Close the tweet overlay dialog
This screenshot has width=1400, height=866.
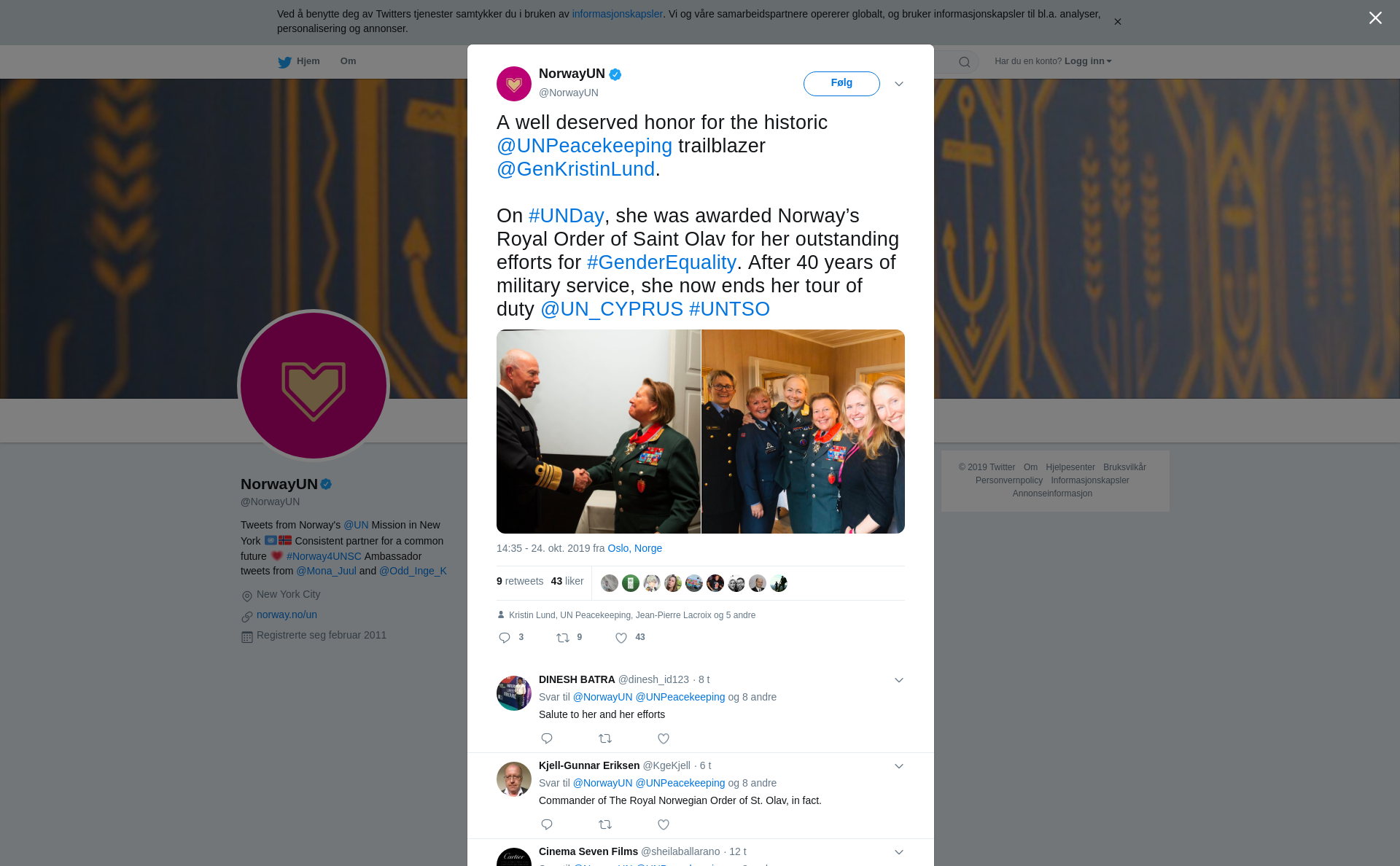point(1375,18)
